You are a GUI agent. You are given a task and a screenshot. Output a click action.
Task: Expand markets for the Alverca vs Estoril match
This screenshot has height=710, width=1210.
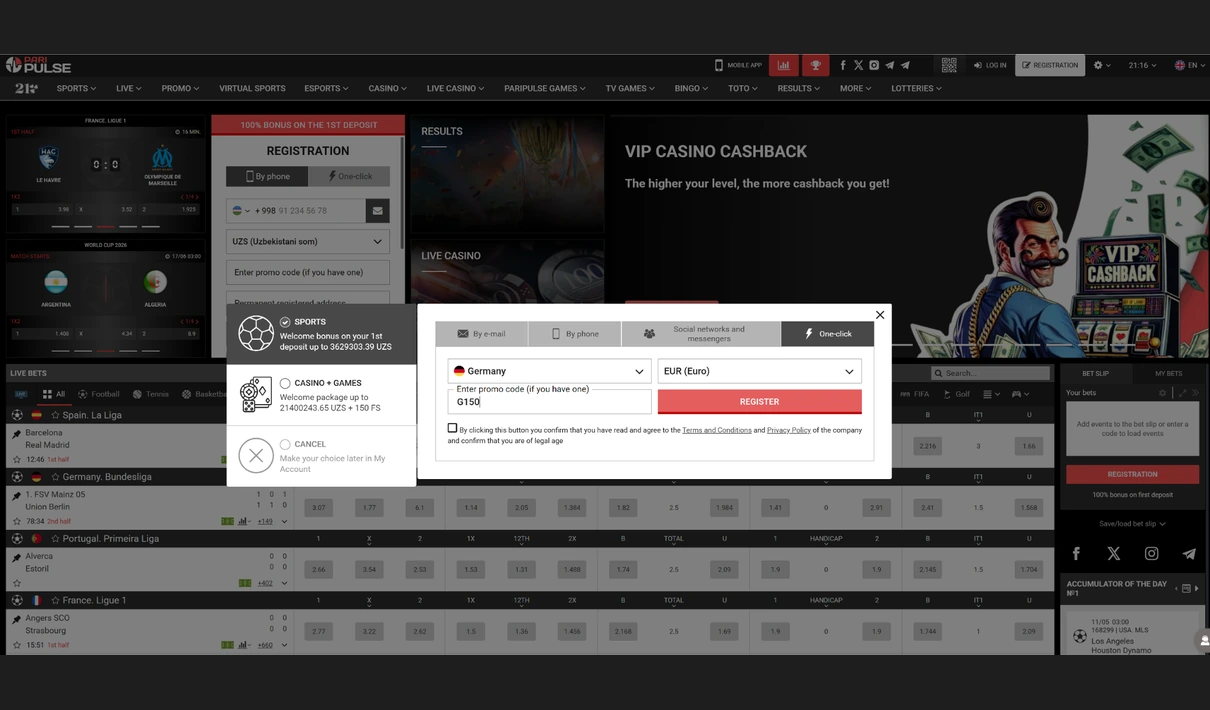tap(284, 583)
